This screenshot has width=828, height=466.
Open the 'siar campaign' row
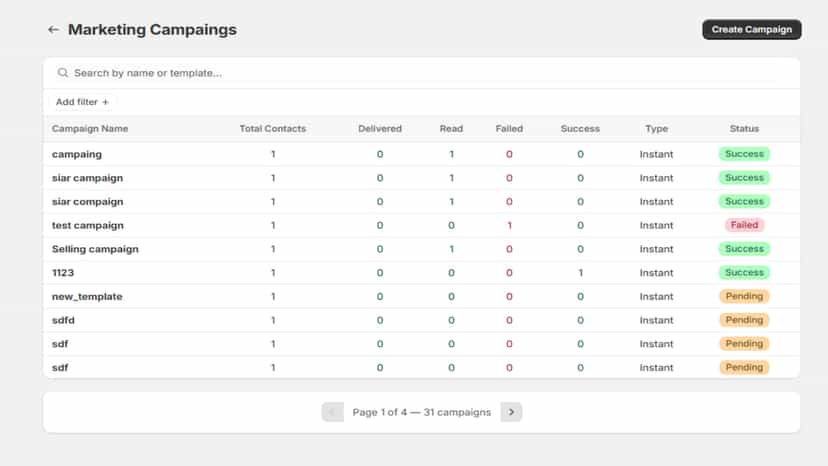(x=421, y=178)
